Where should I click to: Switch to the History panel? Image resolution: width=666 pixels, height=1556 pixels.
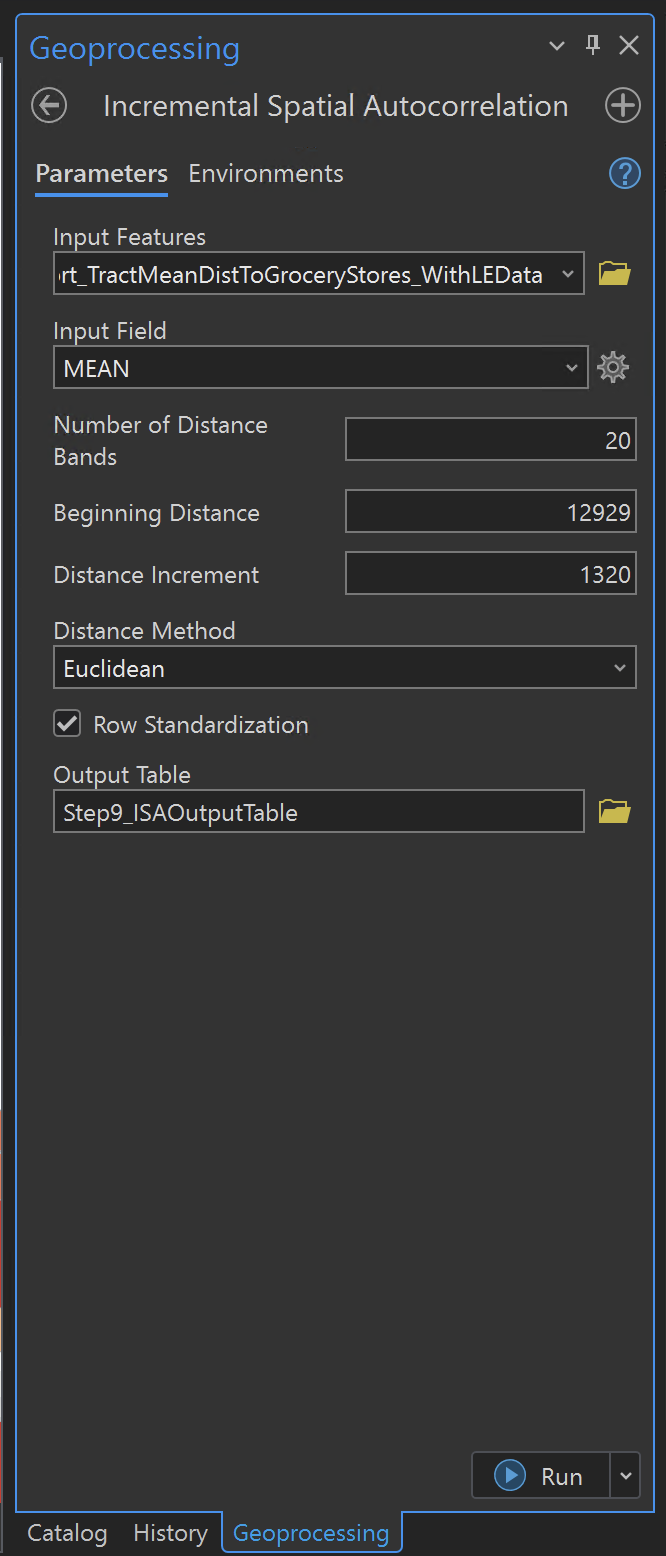[170, 1533]
